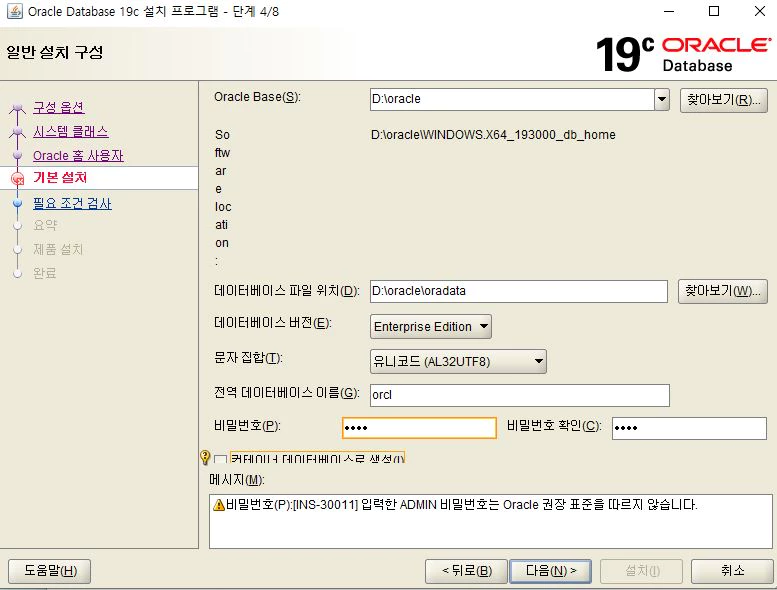Go to the 시스템 클래스 step
The height and width of the screenshot is (590, 777).
point(70,132)
